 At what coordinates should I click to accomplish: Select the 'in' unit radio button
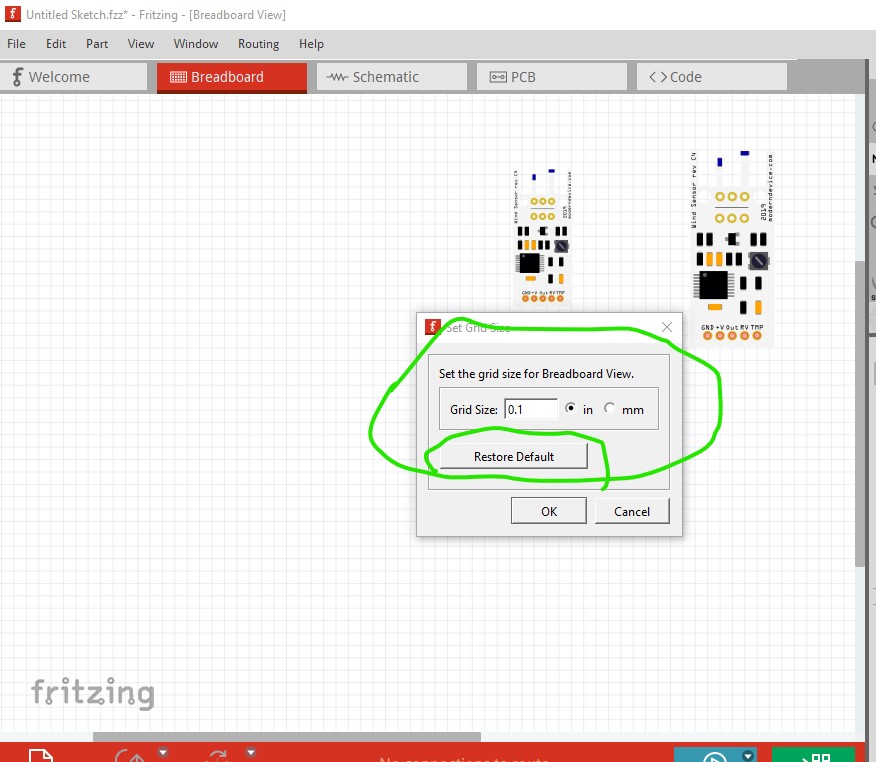tap(570, 408)
